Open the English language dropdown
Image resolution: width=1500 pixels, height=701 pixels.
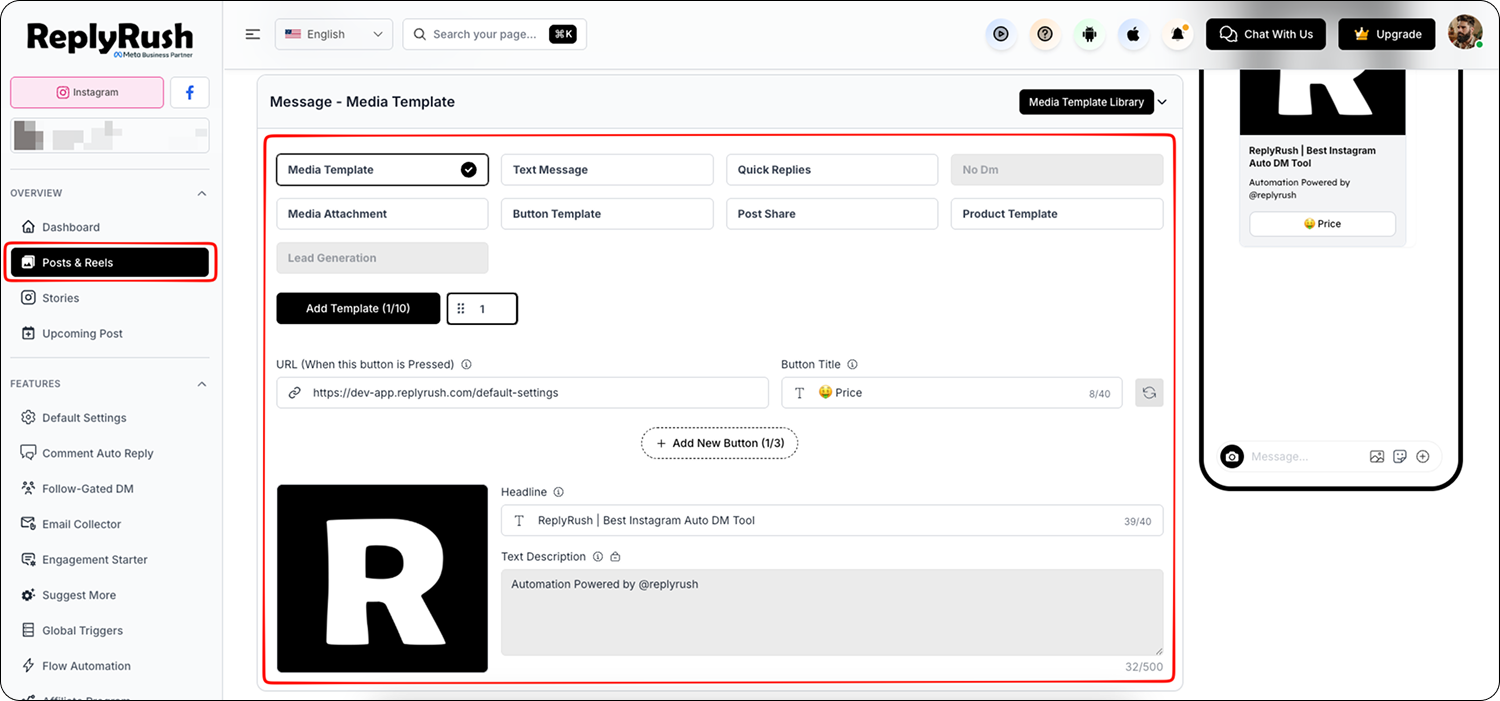coord(334,34)
